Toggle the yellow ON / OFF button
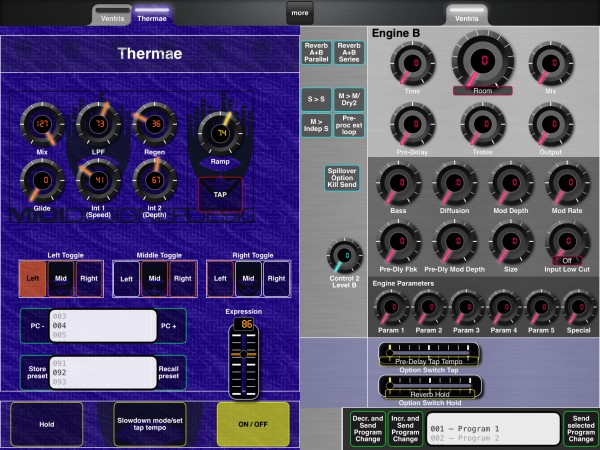This screenshot has width=600, height=450. point(253,424)
